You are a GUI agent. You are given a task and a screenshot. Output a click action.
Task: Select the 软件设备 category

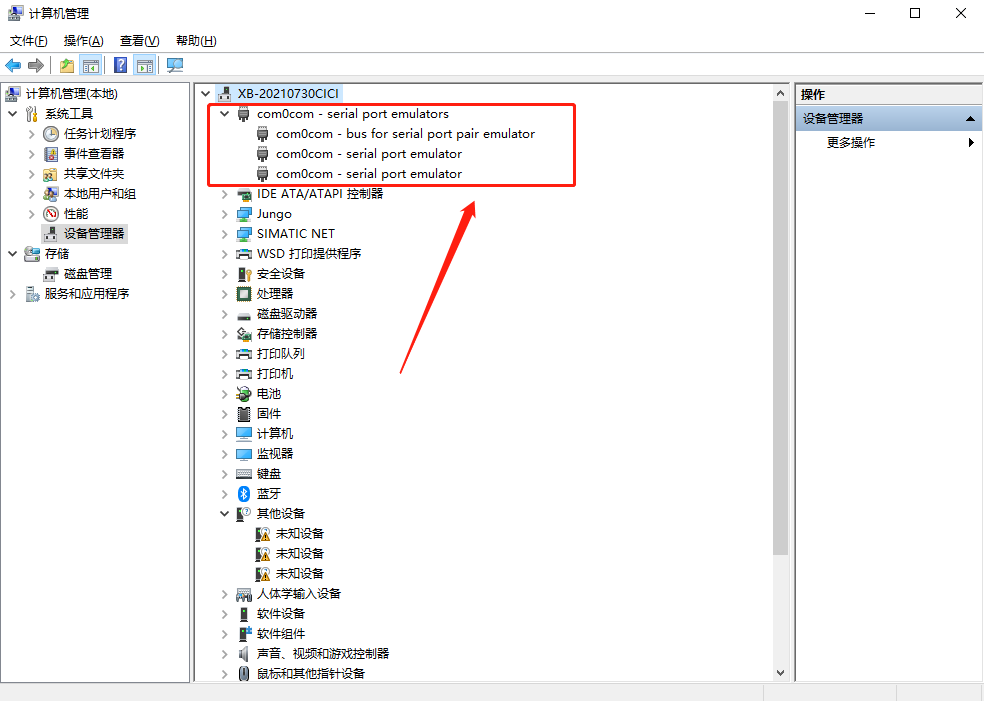281,614
